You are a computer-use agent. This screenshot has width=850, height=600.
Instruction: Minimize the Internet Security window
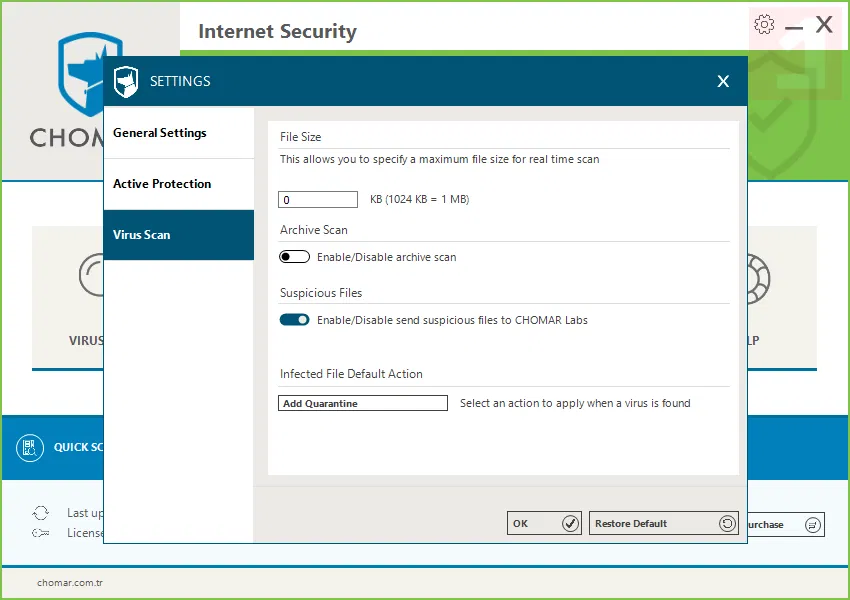(x=795, y=27)
